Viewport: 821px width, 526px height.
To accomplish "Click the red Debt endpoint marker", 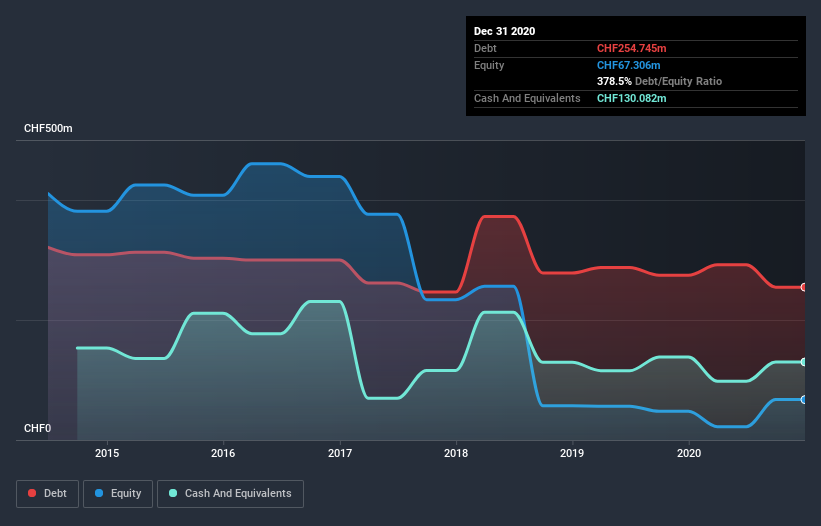I will (x=804, y=287).
